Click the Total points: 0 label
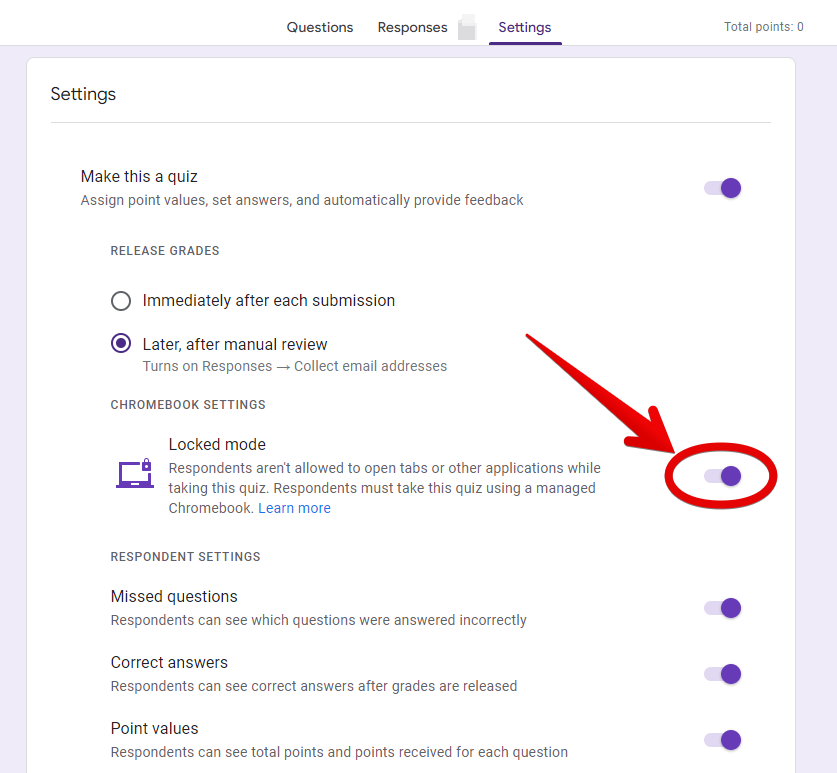Screen dimensions: 837x773 [x=763, y=27]
